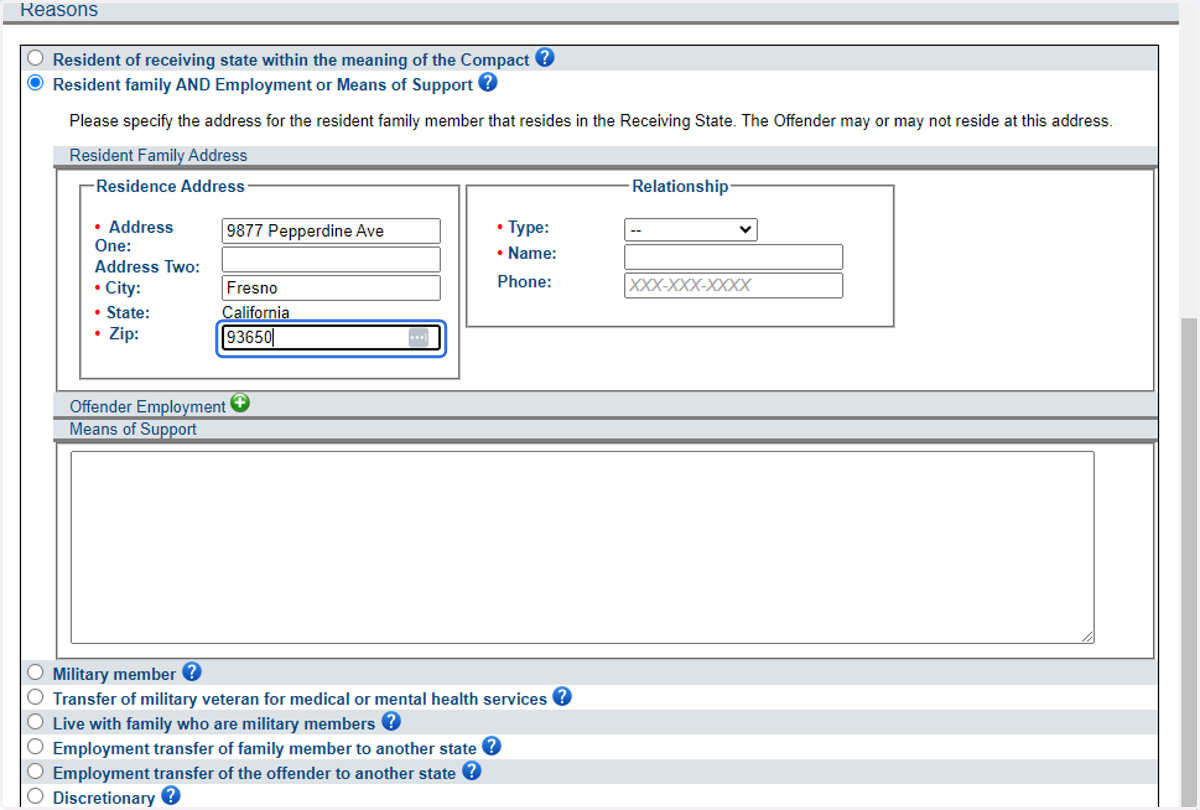Click the autofill icon in Zip field
This screenshot has height=810, width=1200.
tap(418, 337)
